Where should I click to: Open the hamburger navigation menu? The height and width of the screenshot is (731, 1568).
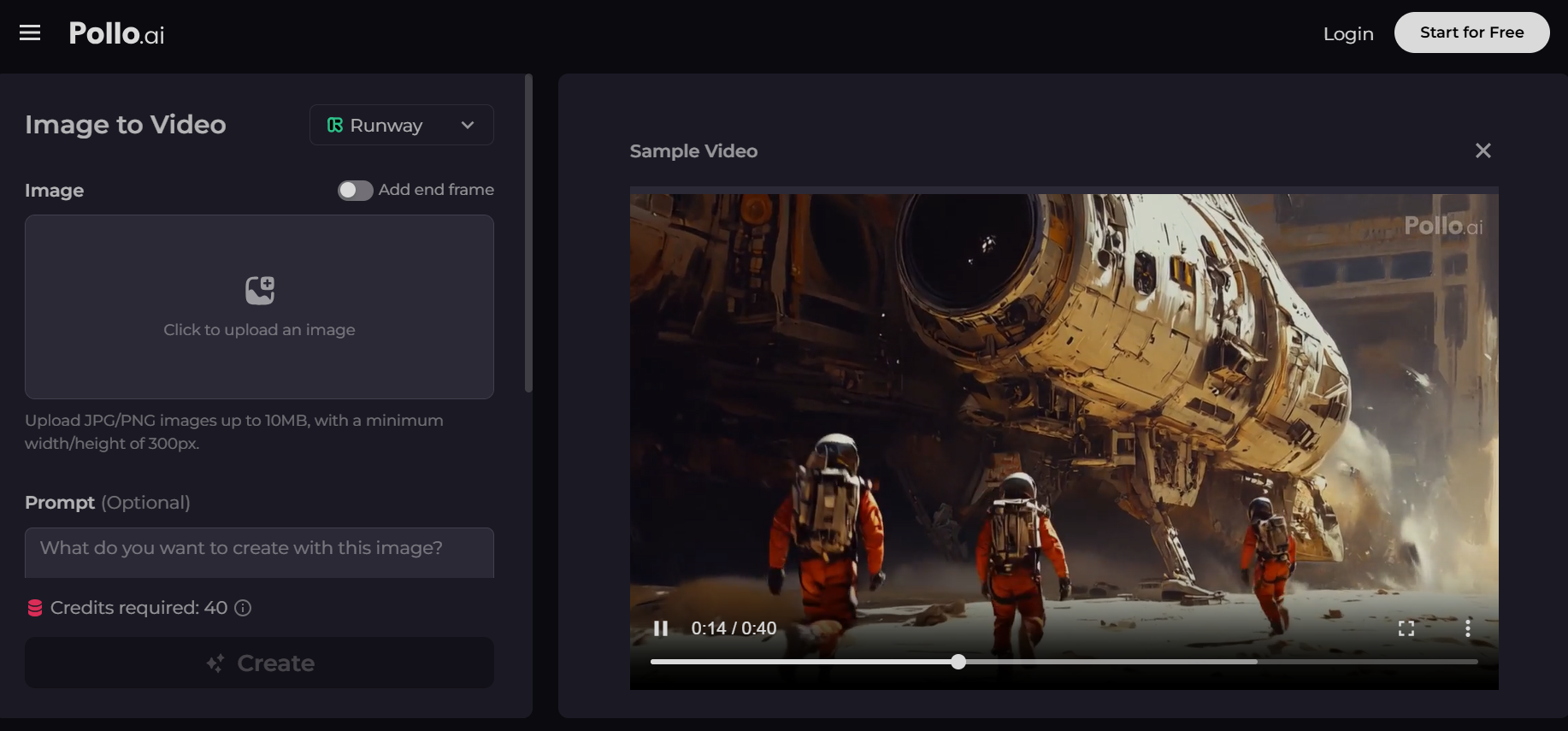point(30,32)
